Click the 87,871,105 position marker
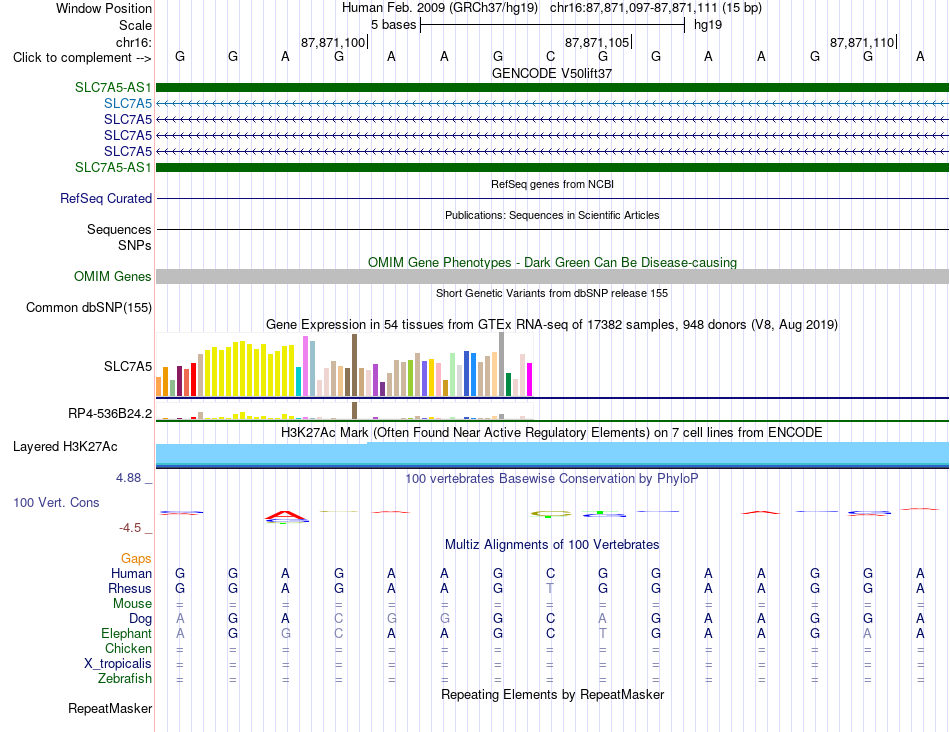 pos(597,42)
